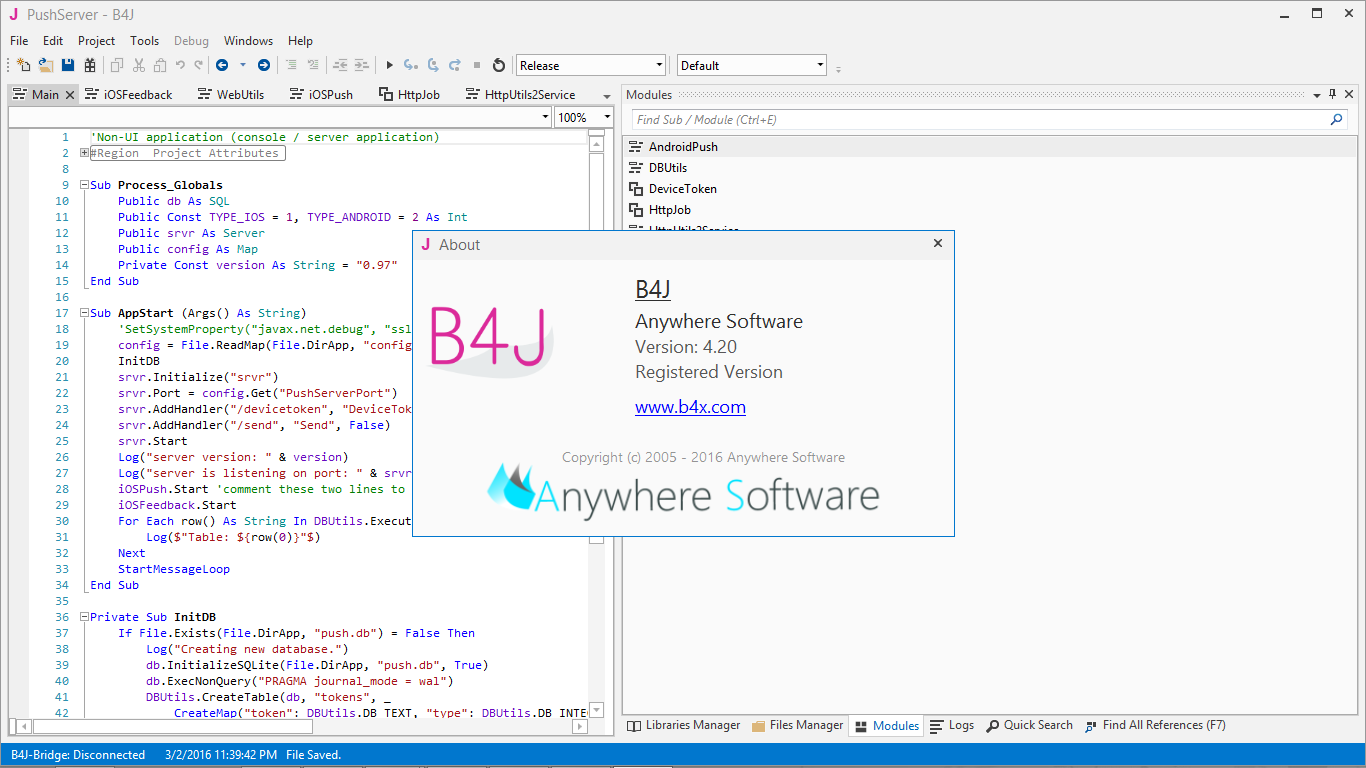Open the back navigation history dropdown arrow
The image size is (1366, 768).
(242, 65)
